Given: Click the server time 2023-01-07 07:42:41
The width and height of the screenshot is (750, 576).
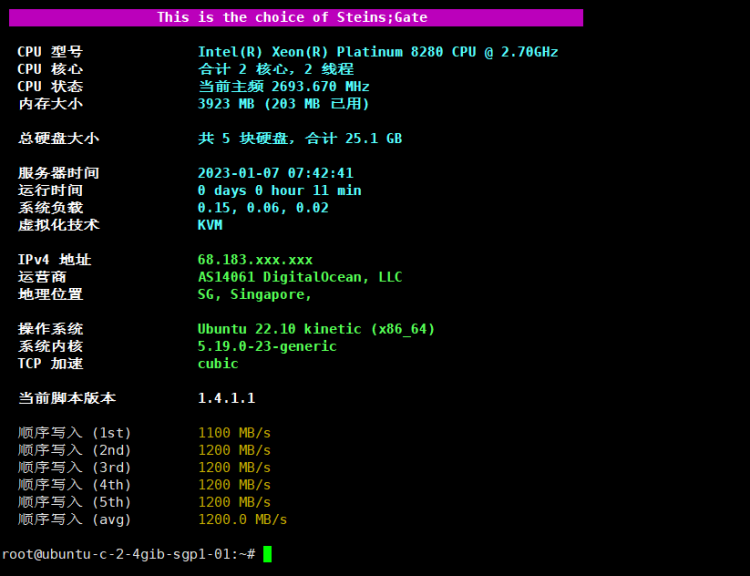Looking at the screenshot, I should coord(275,173).
